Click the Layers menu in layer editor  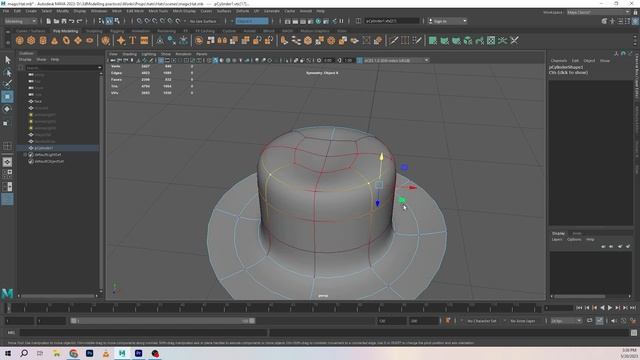[557, 240]
